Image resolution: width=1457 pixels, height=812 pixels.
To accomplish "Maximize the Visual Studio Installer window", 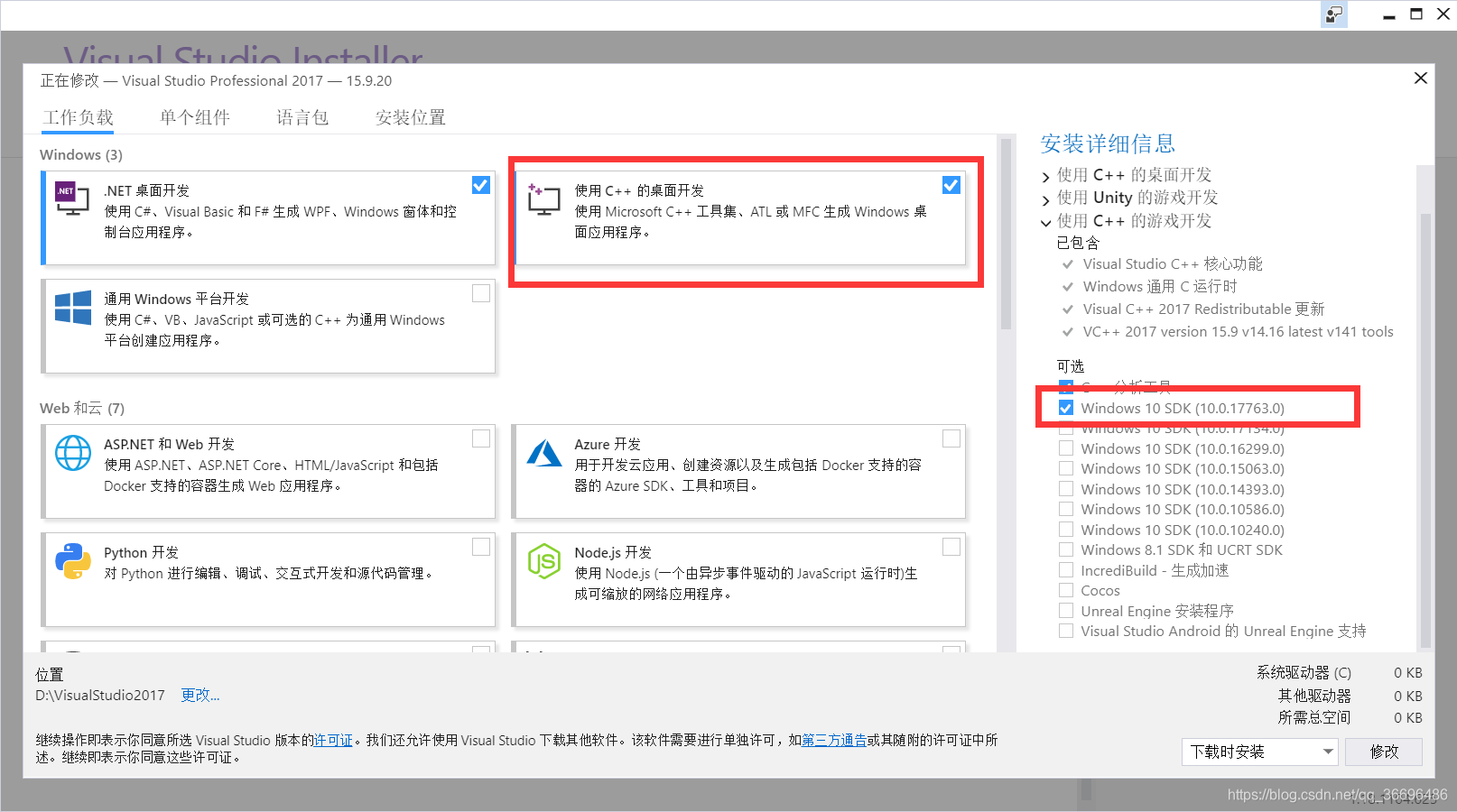I will point(1416,14).
